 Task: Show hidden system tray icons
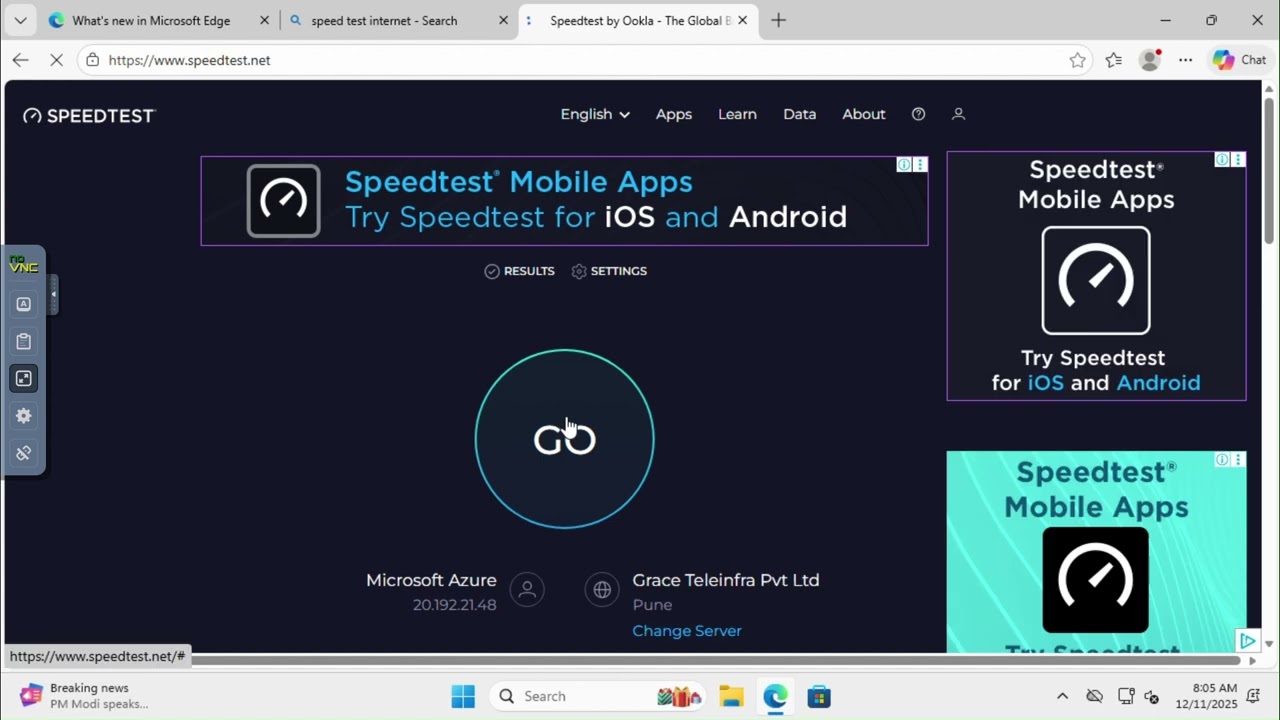tap(1062, 696)
